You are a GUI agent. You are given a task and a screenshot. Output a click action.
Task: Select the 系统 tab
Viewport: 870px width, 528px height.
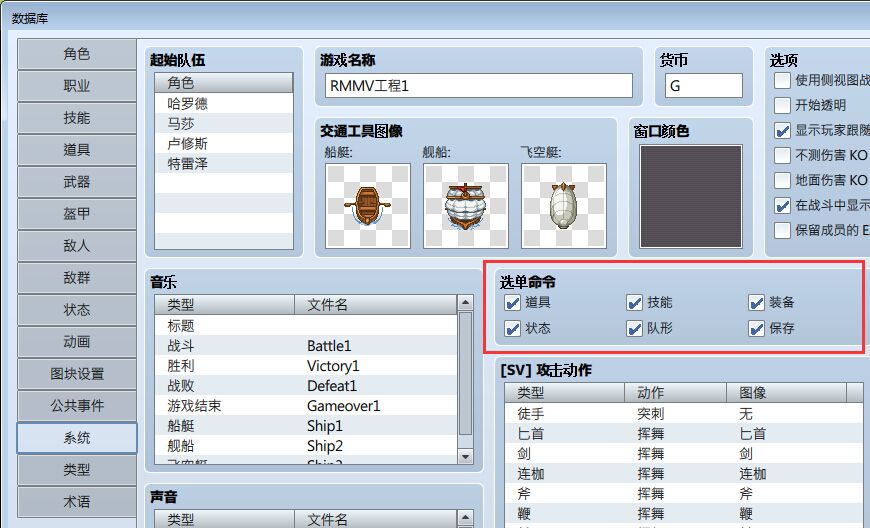[x=77, y=438]
